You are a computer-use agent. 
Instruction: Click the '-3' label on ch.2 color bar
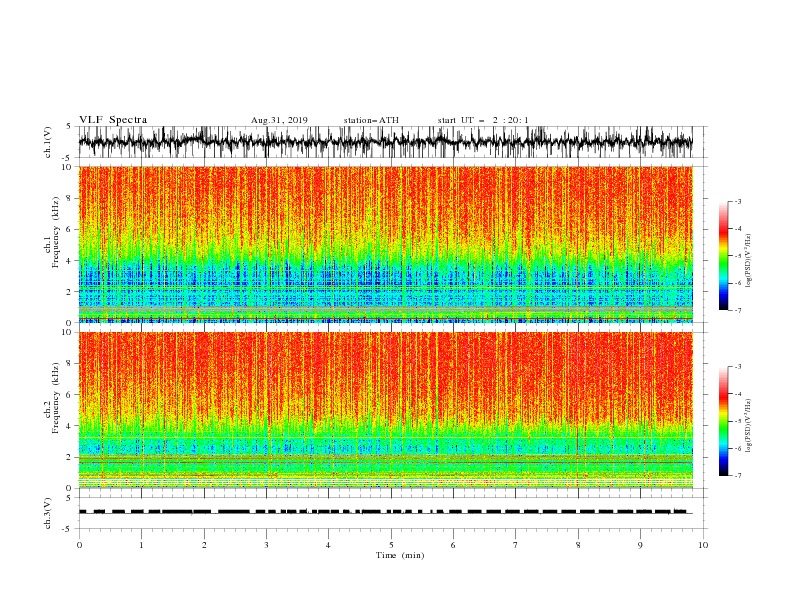click(738, 367)
